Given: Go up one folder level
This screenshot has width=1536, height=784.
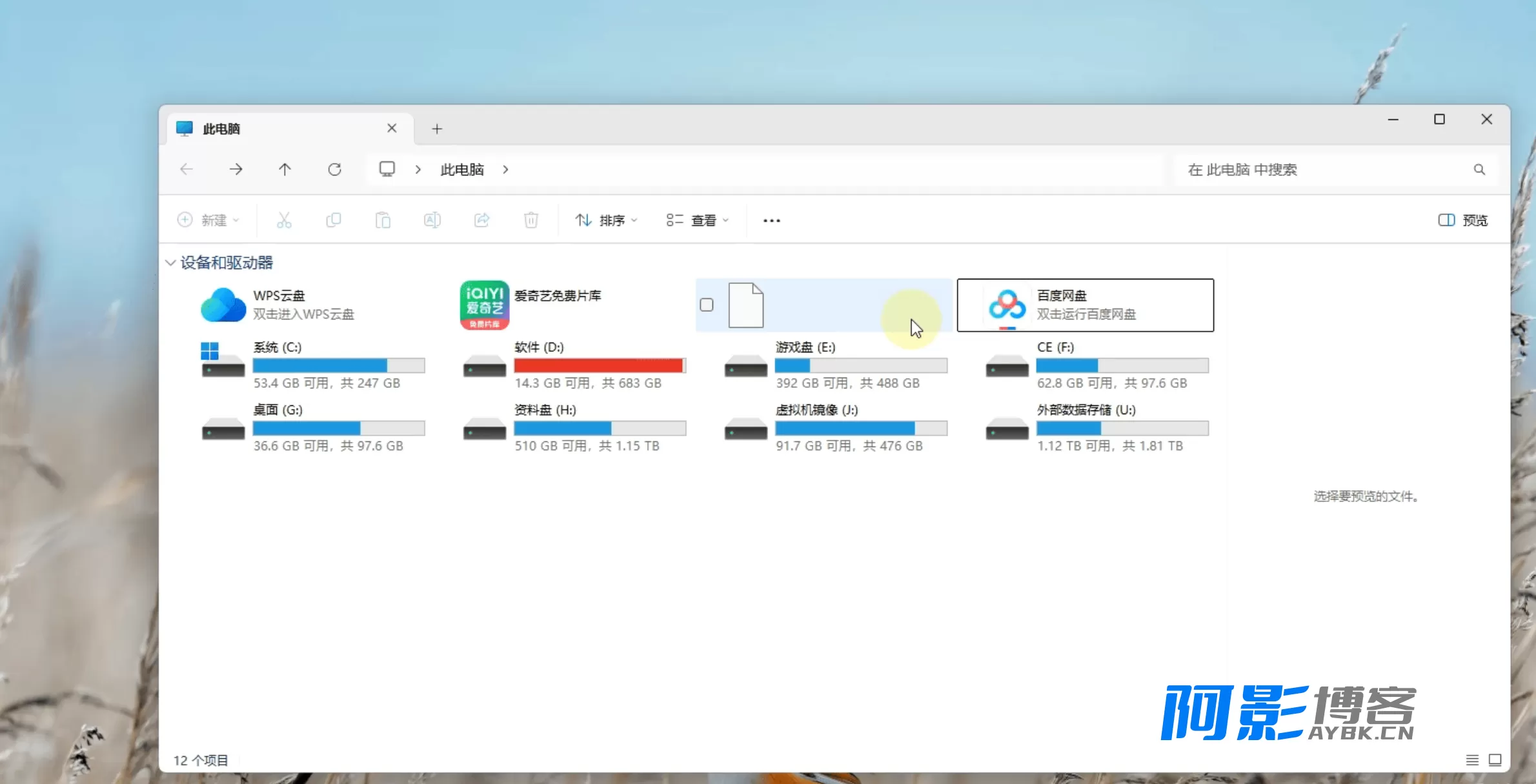Looking at the screenshot, I should click(285, 170).
